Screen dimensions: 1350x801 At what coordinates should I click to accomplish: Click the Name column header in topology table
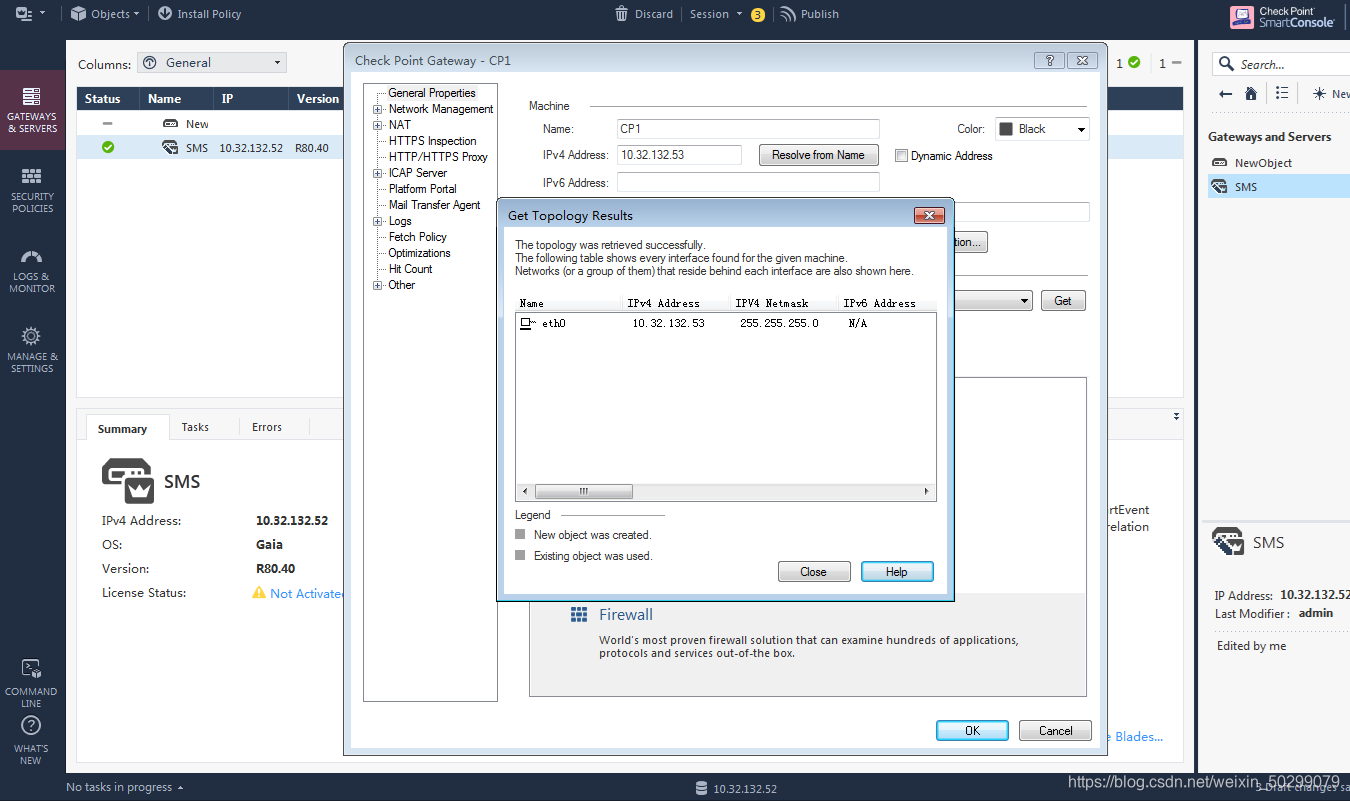568,303
